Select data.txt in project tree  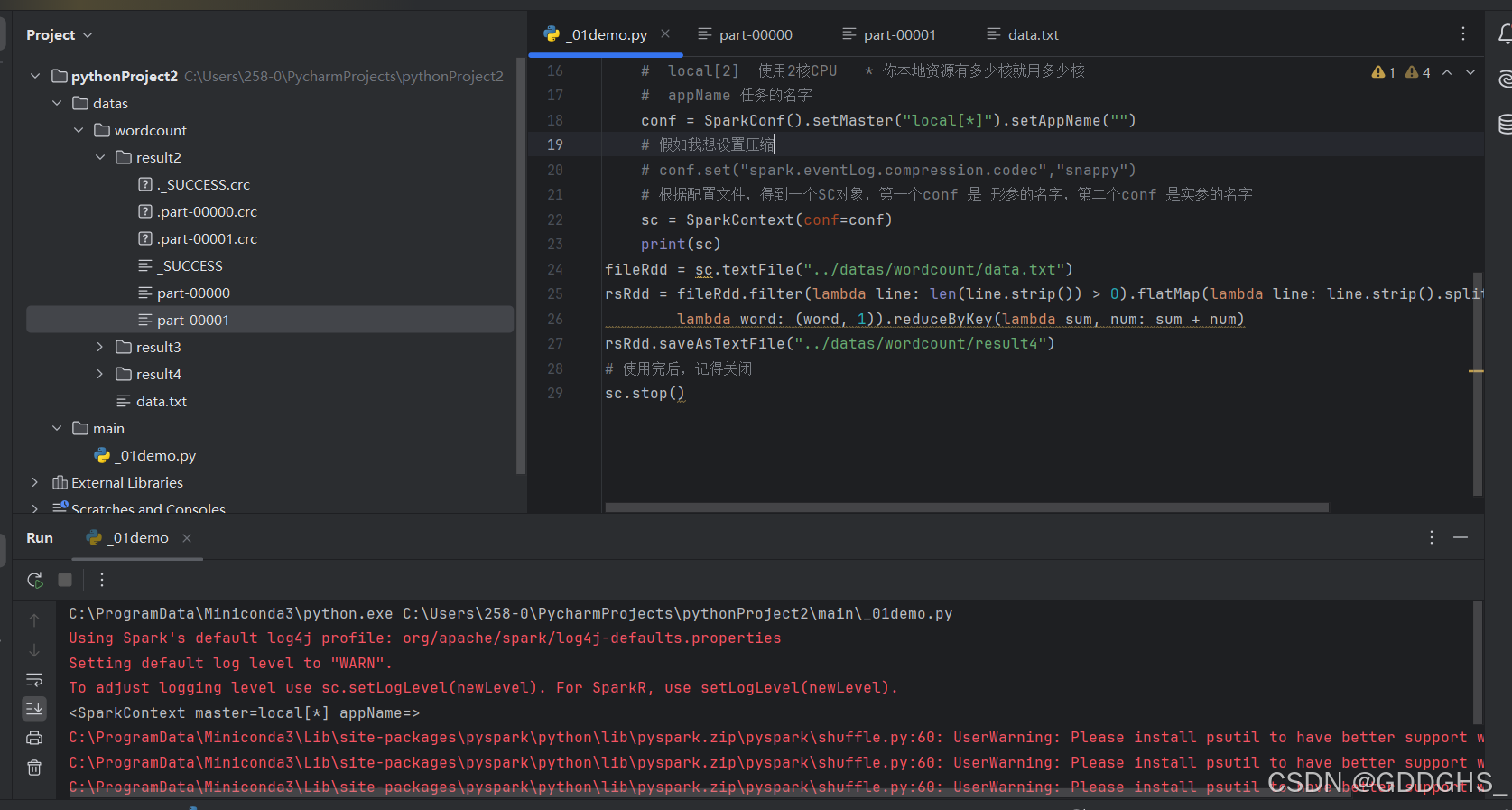tap(152, 401)
